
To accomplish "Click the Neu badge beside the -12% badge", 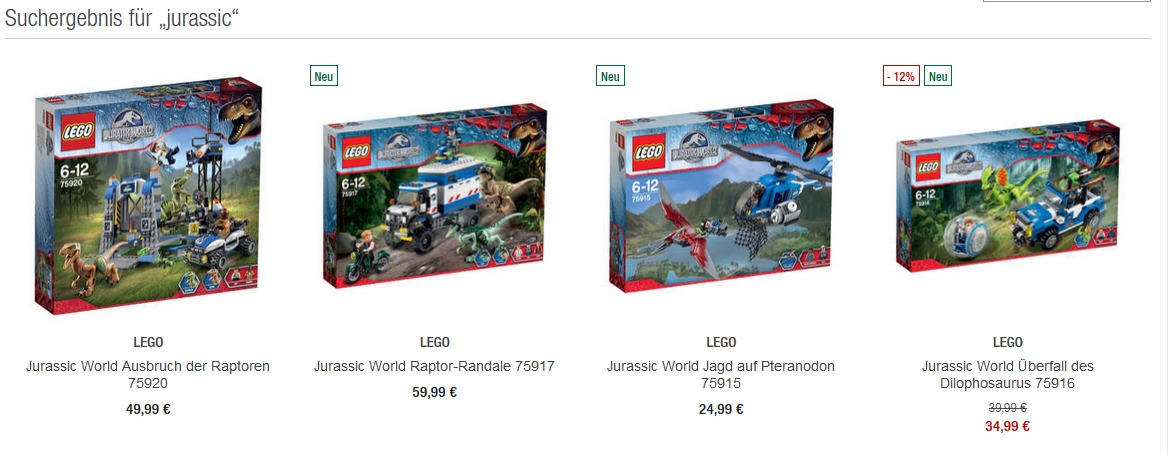I will [x=938, y=76].
